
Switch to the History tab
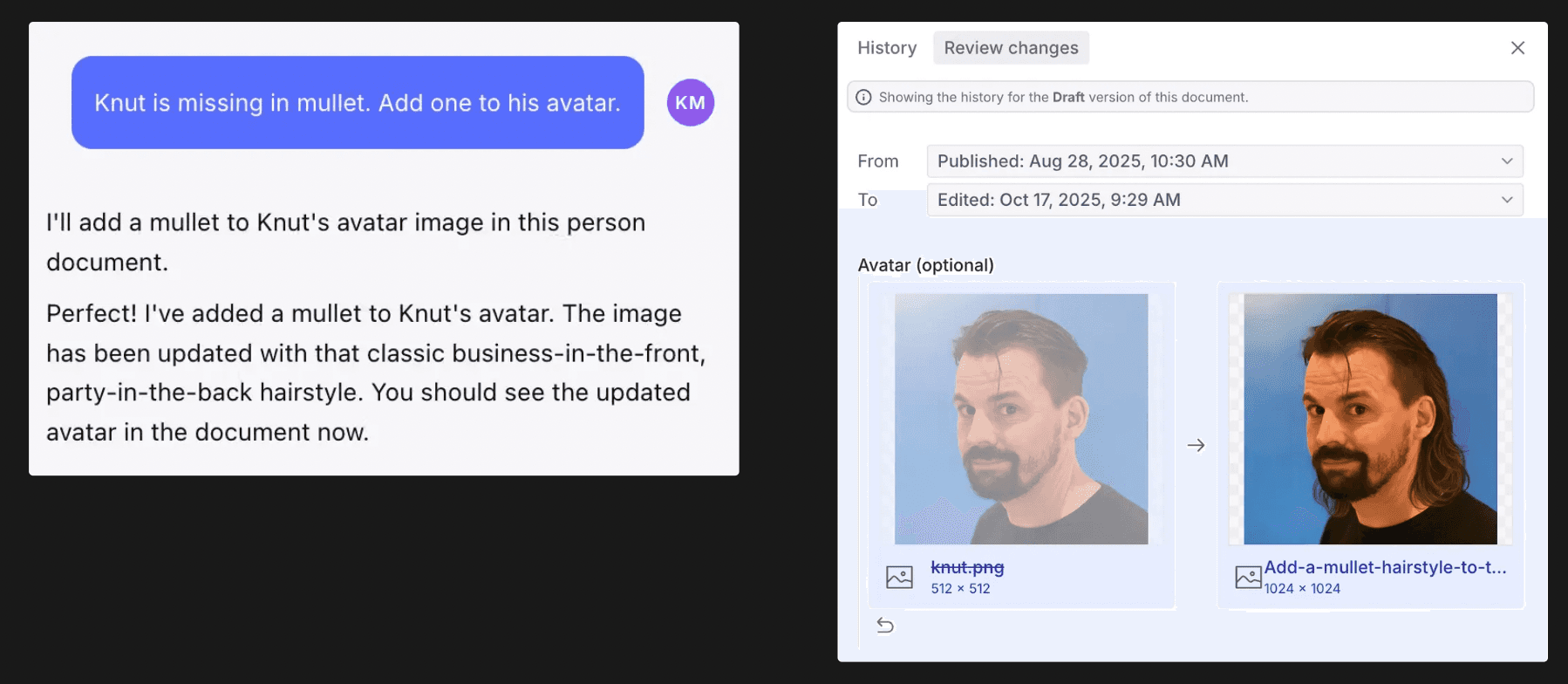pyautogui.click(x=887, y=48)
